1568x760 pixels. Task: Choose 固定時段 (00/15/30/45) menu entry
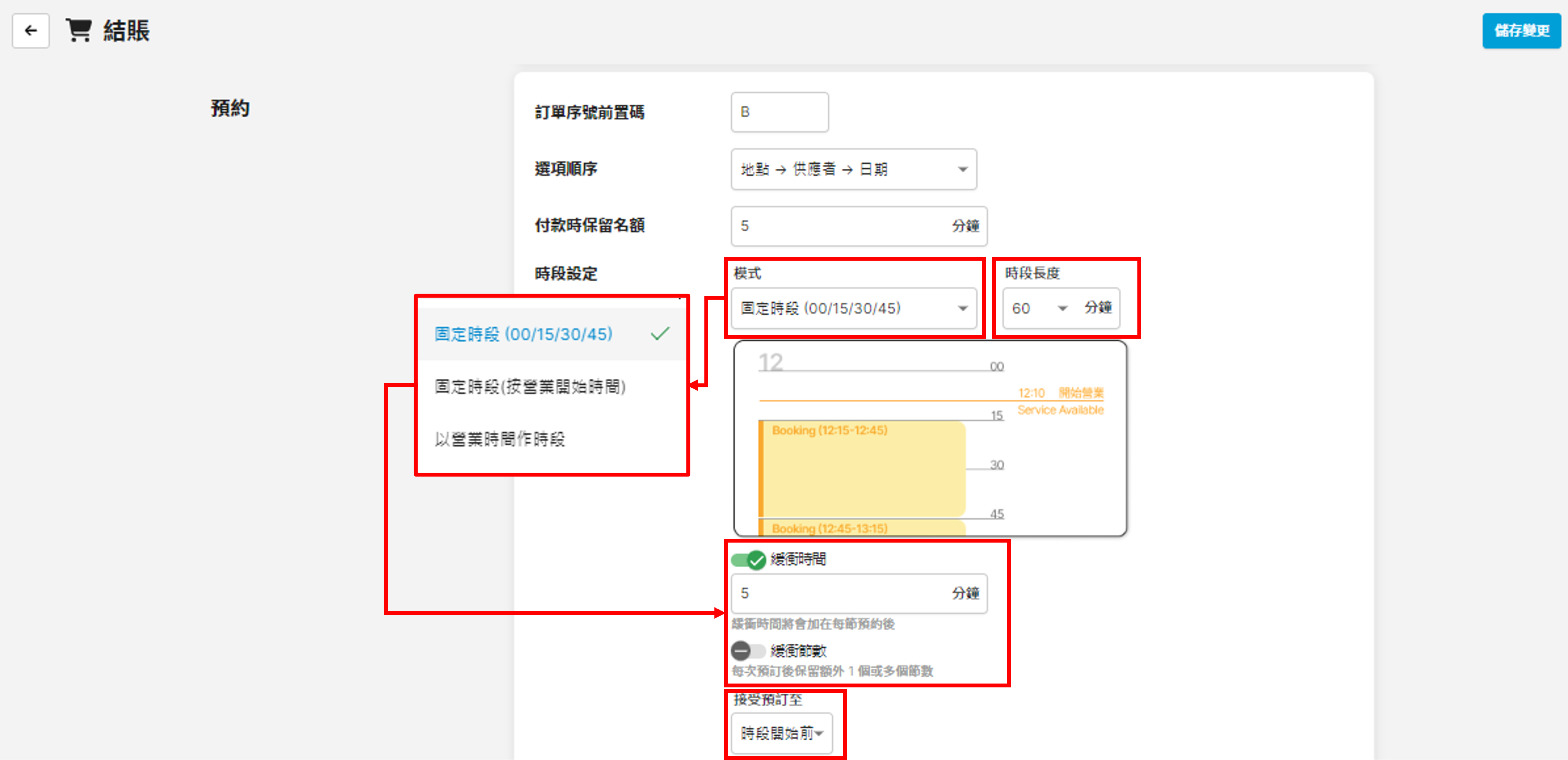pyautogui.click(x=523, y=334)
